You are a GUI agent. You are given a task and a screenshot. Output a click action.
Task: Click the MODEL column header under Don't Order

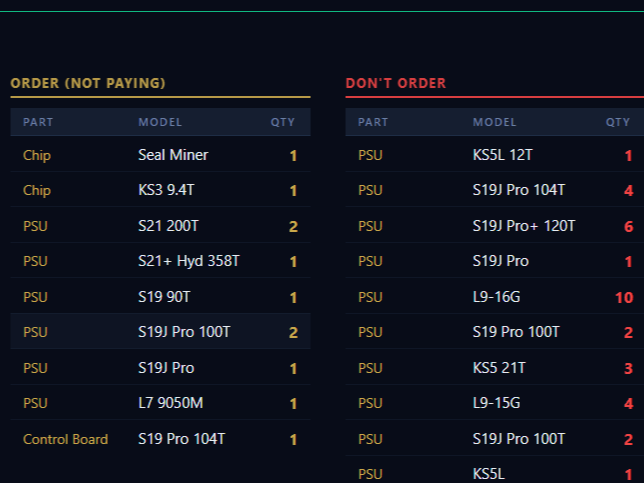tap(494, 122)
